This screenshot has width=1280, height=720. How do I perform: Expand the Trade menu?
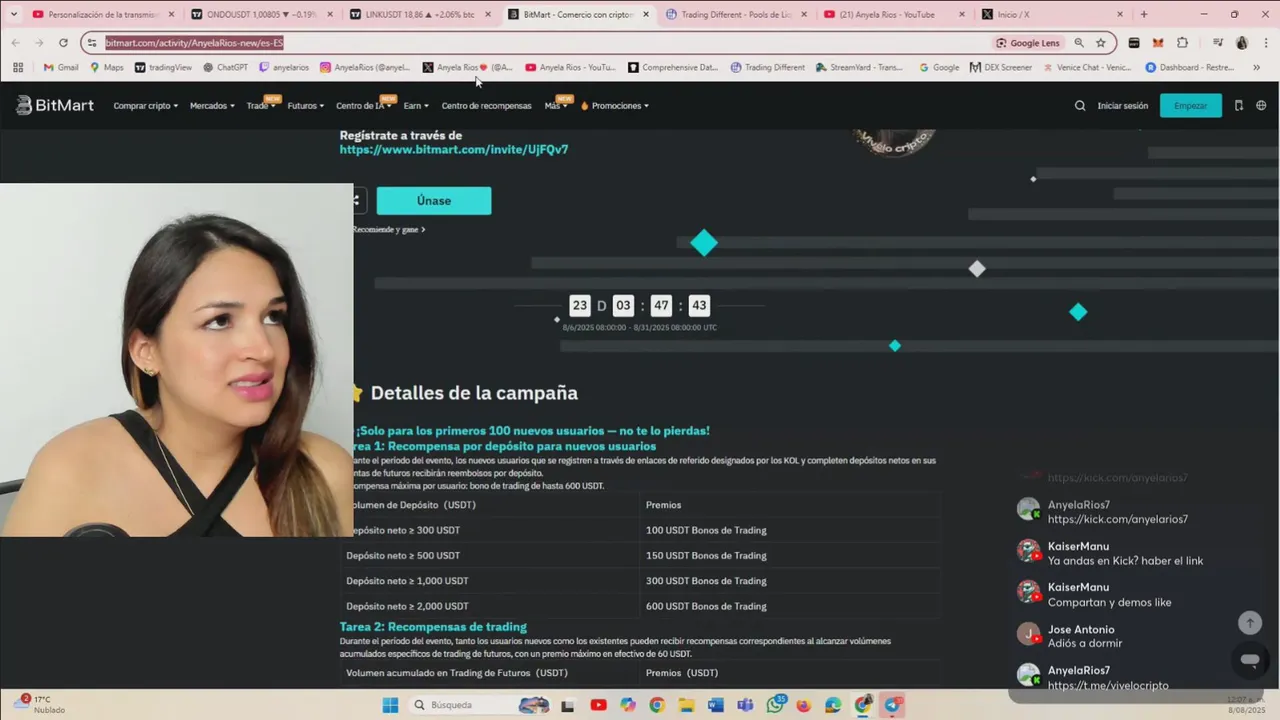pyautogui.click(x=260, y=106)
